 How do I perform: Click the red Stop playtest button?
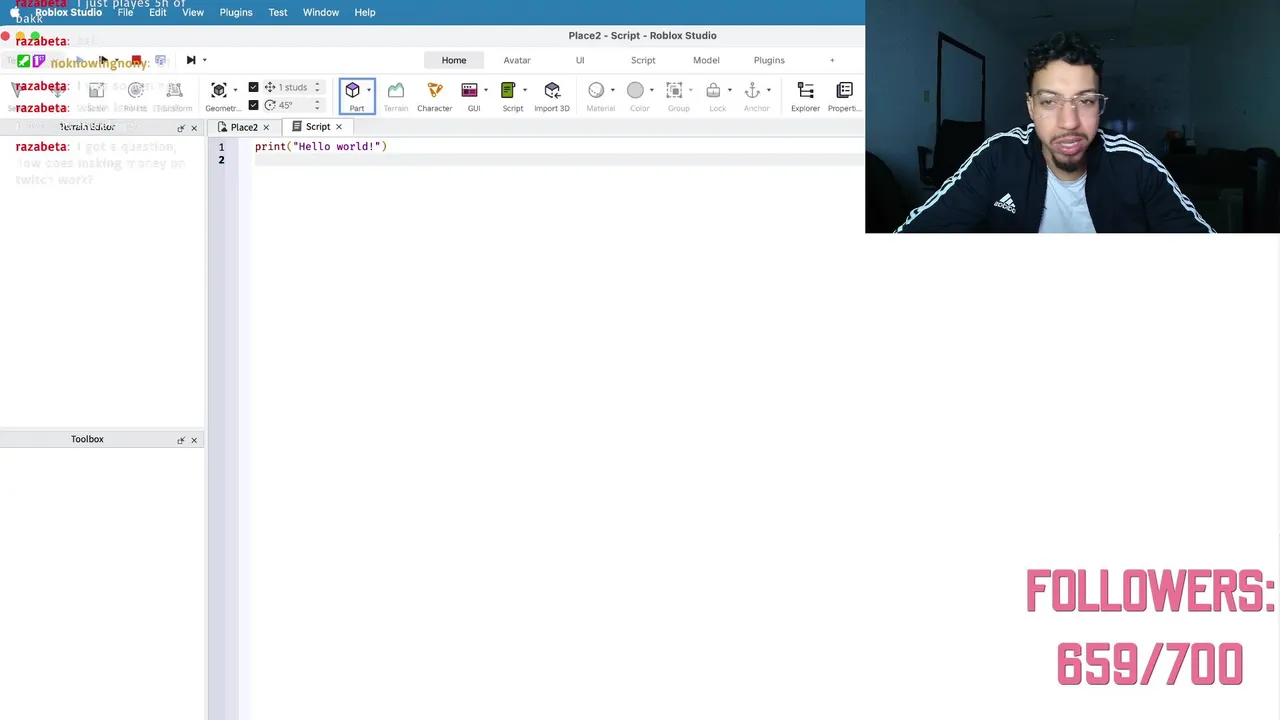(x=137, y=61)
